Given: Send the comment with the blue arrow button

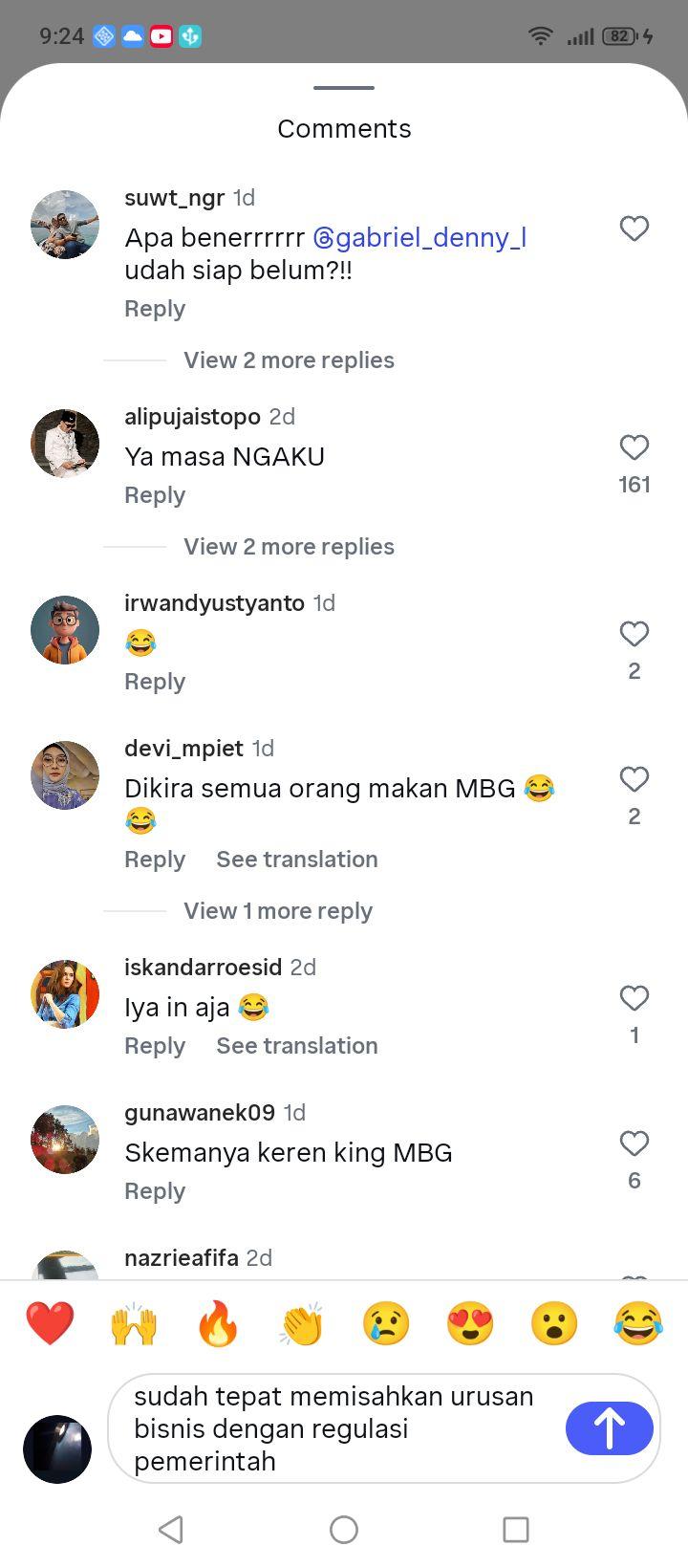Looking at the screenshot, I should (610, 1428).
